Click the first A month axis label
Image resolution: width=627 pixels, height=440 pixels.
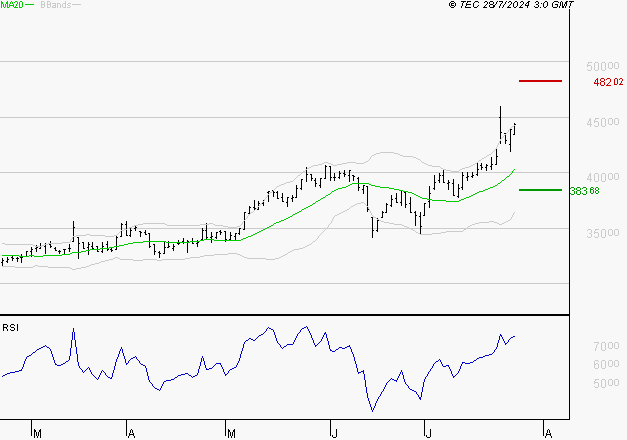[131, 434]
